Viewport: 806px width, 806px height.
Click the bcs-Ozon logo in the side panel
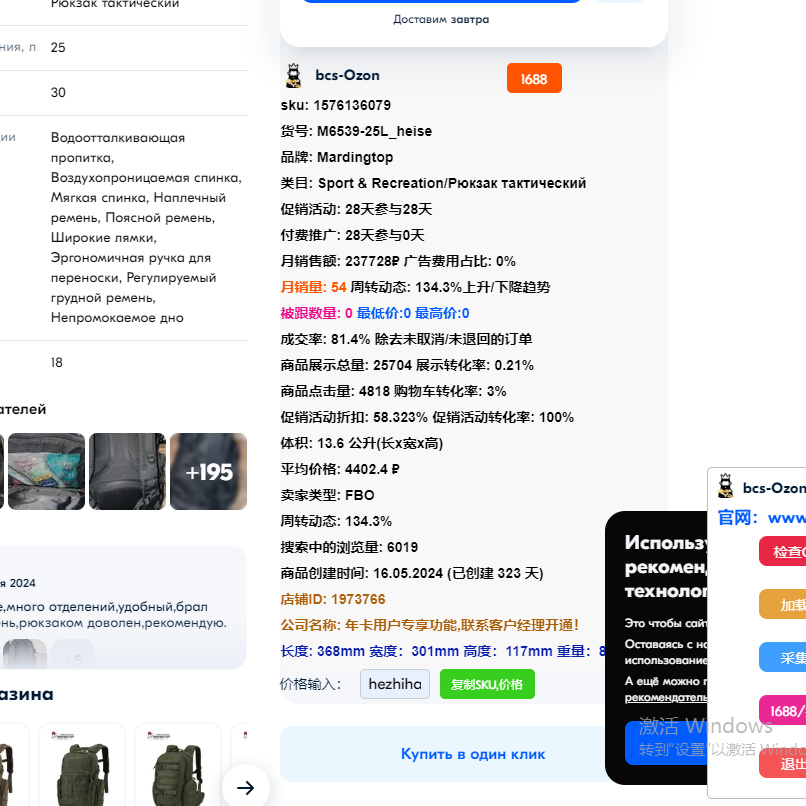click(x=725, y=487)
